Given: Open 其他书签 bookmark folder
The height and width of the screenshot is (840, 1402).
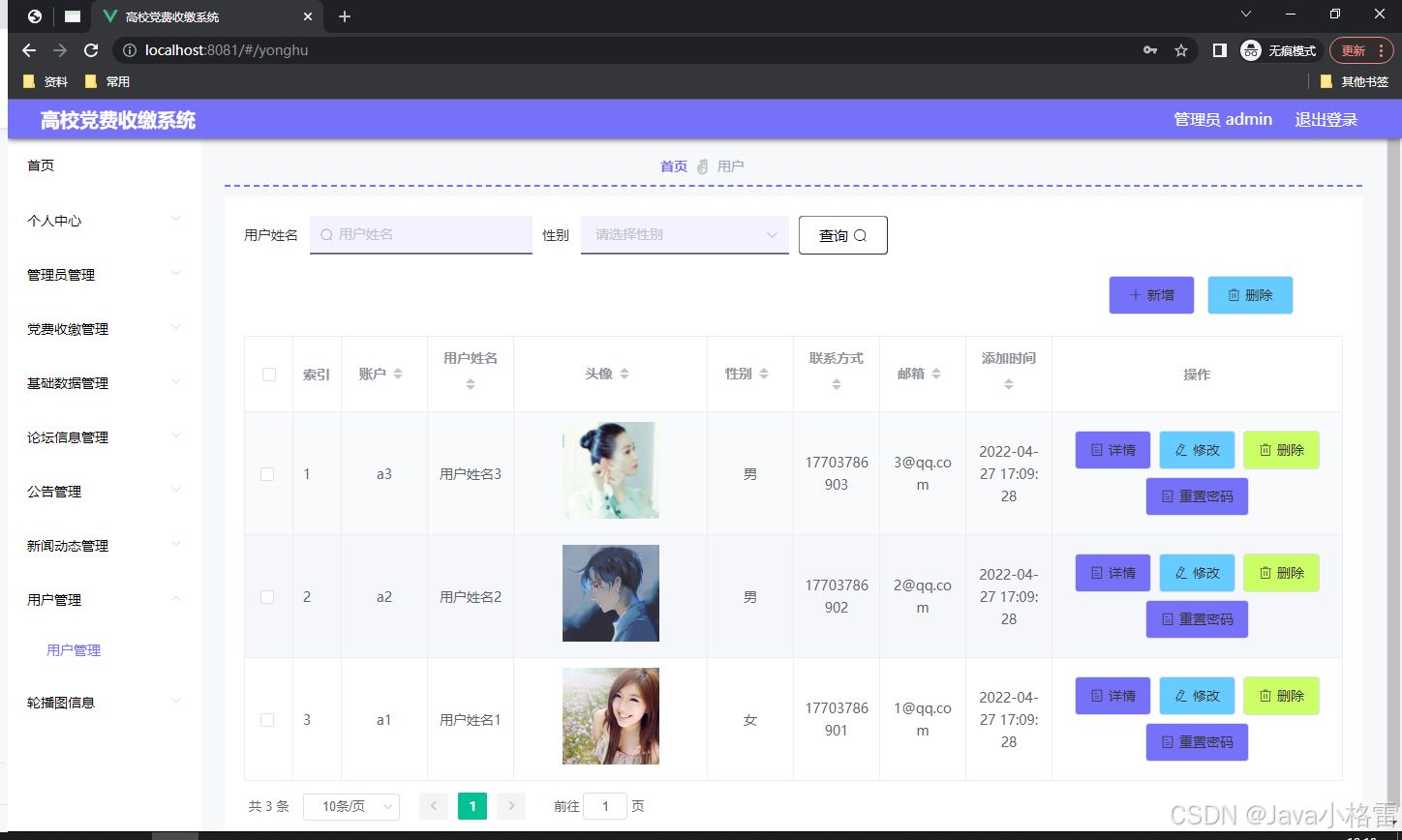Looking at the screenshot, I should pyautogui.click(x=1355, y=82).
